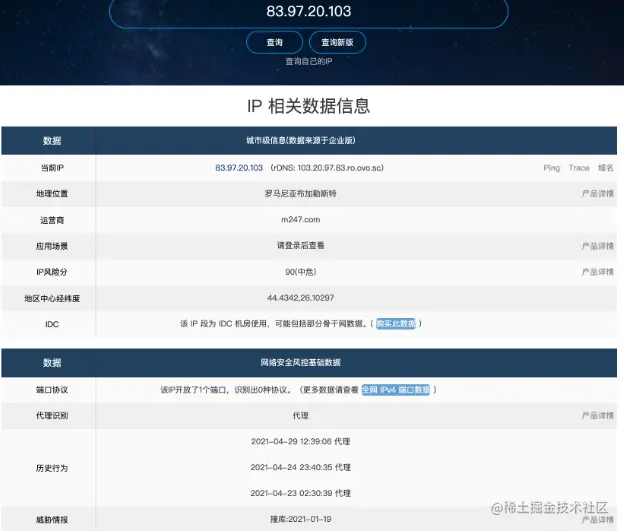624x531 pixels.
Task: Select threat entry 撞库:2021-01-19
Action: [300, 519]
